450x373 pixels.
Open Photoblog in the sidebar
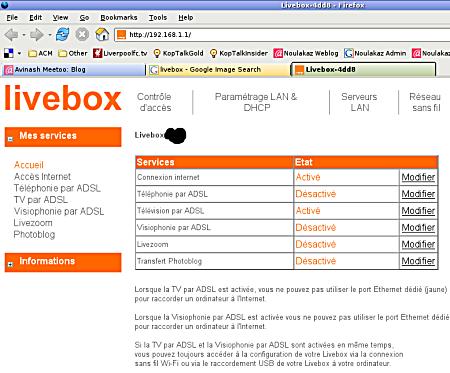(x=34, y=235)
